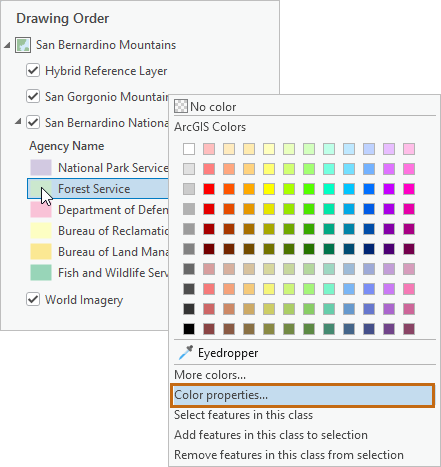Viewport: 441px width, 467px height.
Task: Click the Fish and Wildlife Service symbol patch
Action: tap(41, 272)
